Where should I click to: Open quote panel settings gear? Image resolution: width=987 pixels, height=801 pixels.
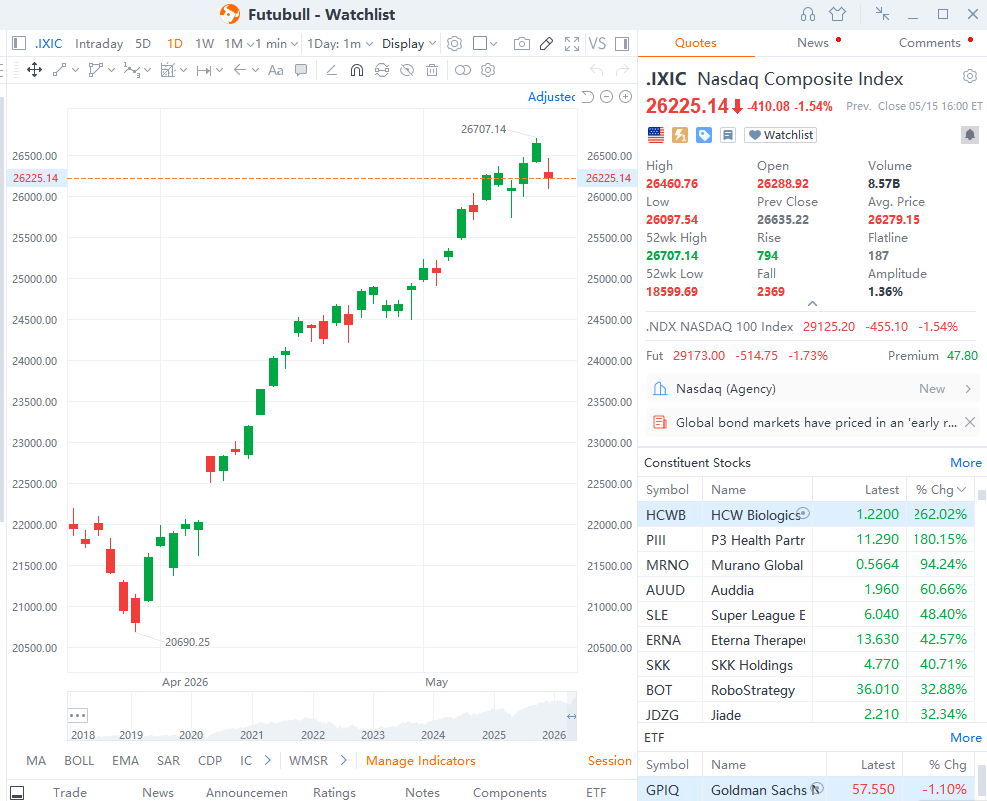[969, 76]
